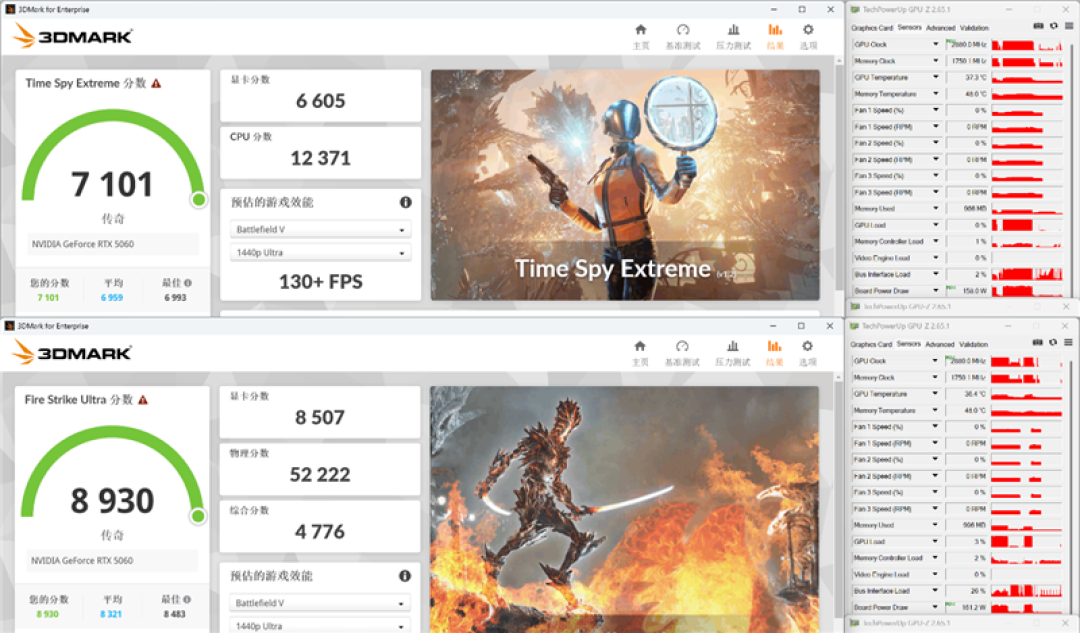1080x633 pixels.
Task: Expand GPU Temperature sensor dropdown reading 37.3 °C
Action: pyautogui.click(x=935, y=77)
